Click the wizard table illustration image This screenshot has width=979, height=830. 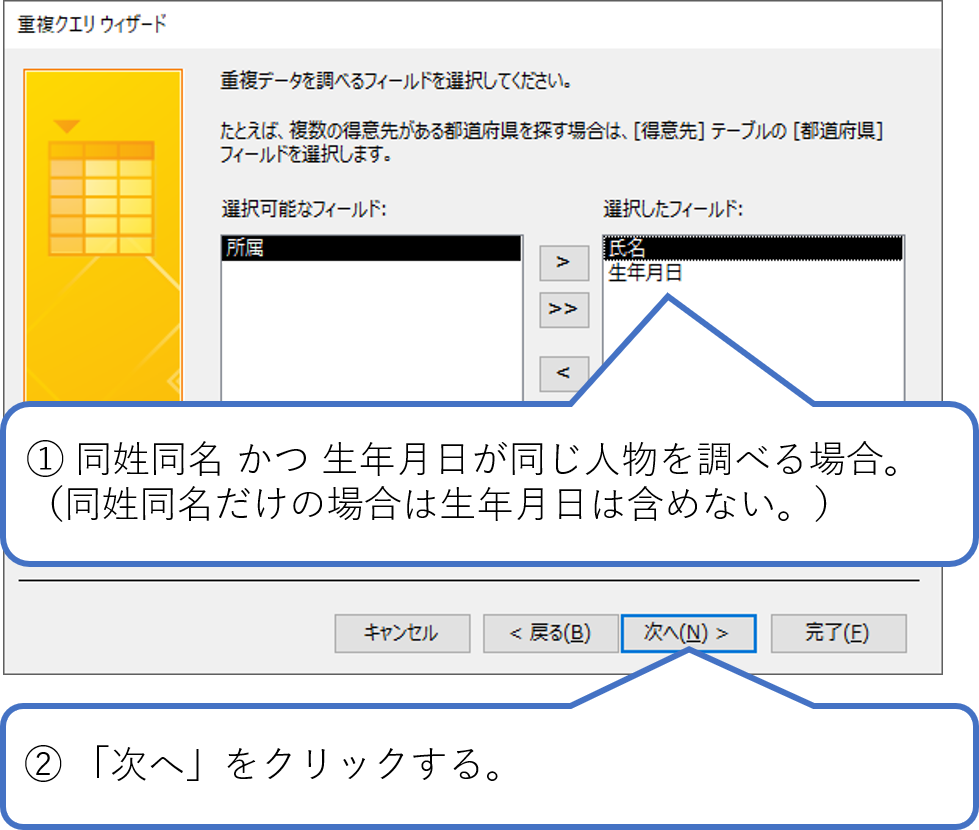103,236
